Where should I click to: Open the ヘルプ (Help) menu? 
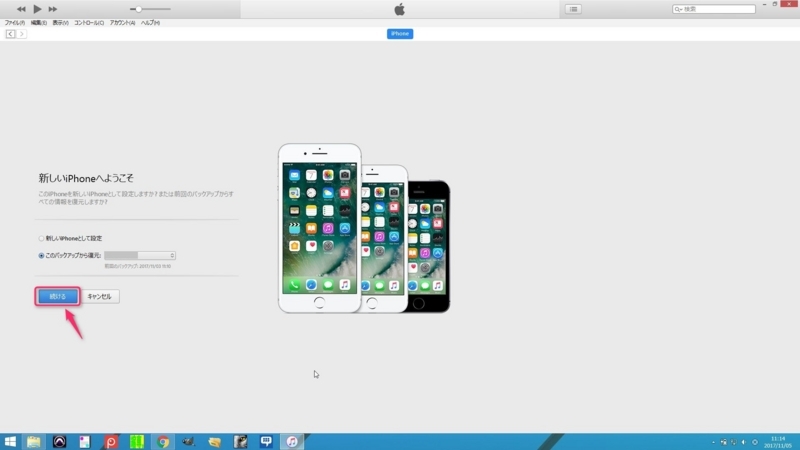(150, 22)
